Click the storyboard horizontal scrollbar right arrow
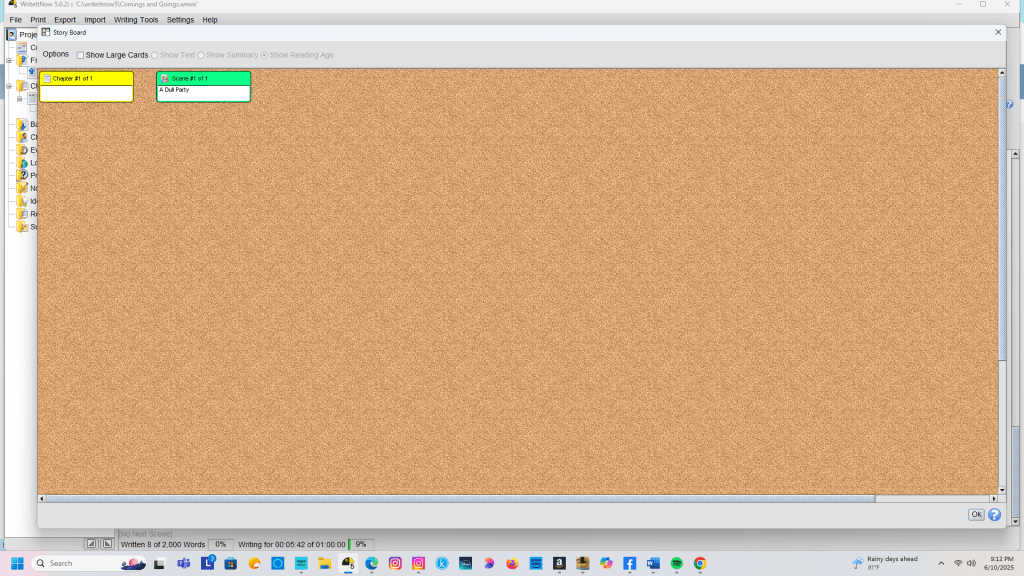Screen dimensions: 1024x576 coord(993,498)
